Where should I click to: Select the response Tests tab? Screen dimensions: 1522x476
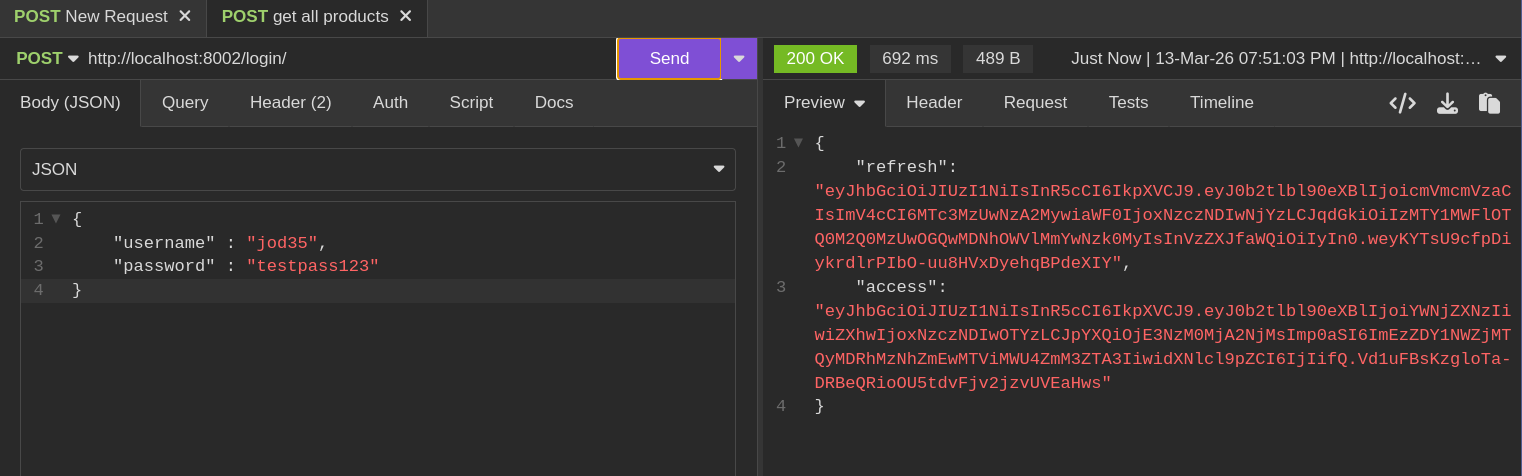[1128, 102]
